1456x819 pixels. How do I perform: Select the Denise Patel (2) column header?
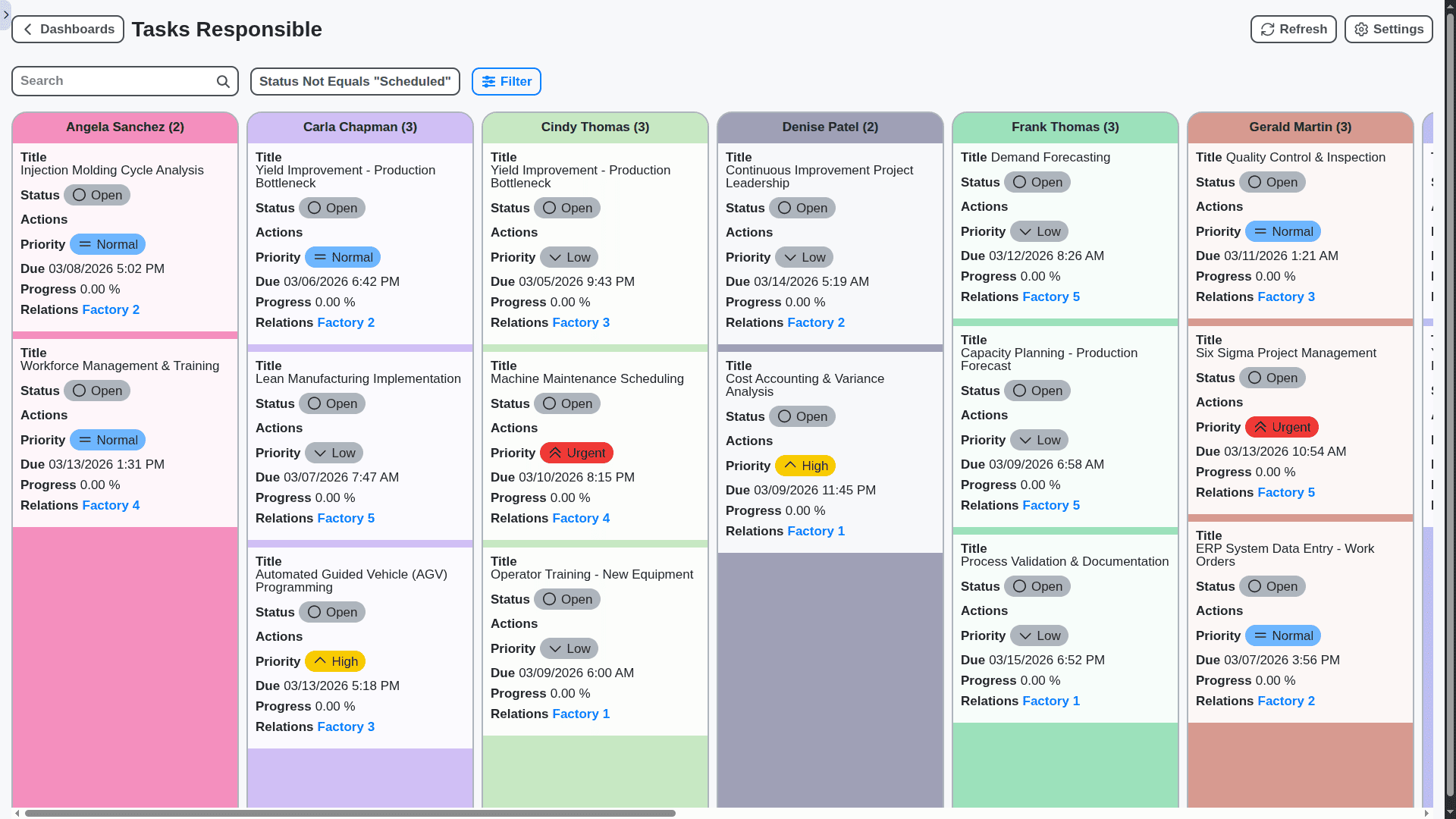(x=830, y=127)
